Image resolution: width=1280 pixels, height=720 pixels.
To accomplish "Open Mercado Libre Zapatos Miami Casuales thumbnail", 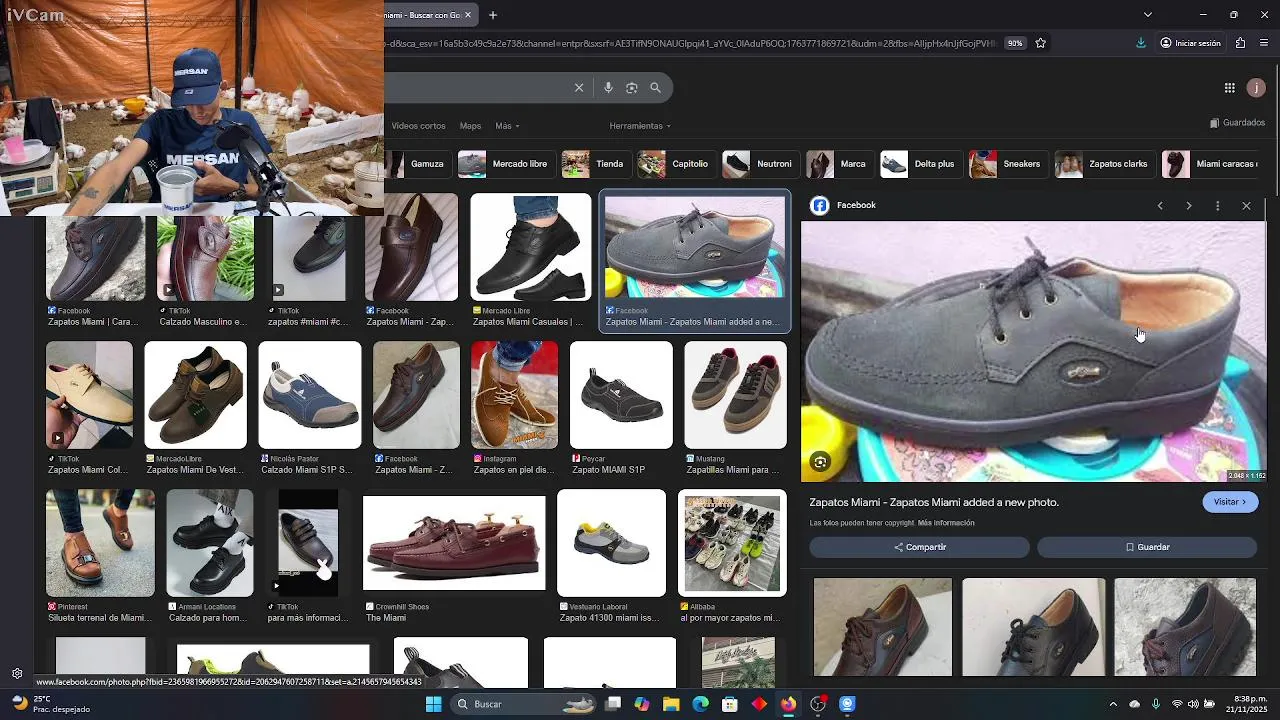I will point(530,247).
